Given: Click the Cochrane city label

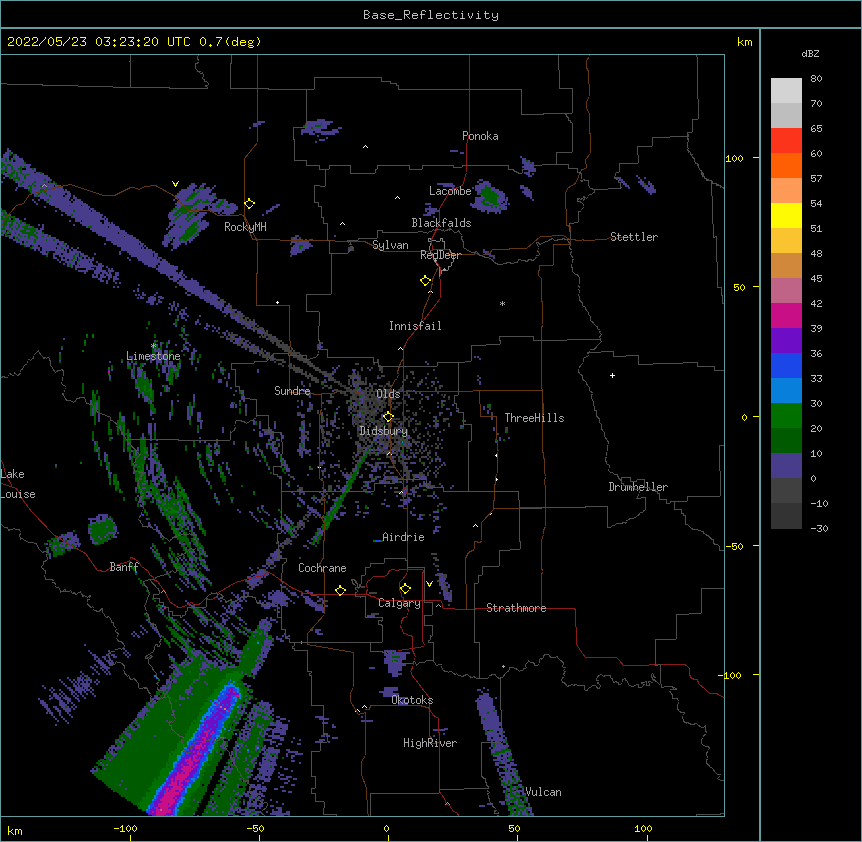Looking at the screenshot, I should click(322, 568).
